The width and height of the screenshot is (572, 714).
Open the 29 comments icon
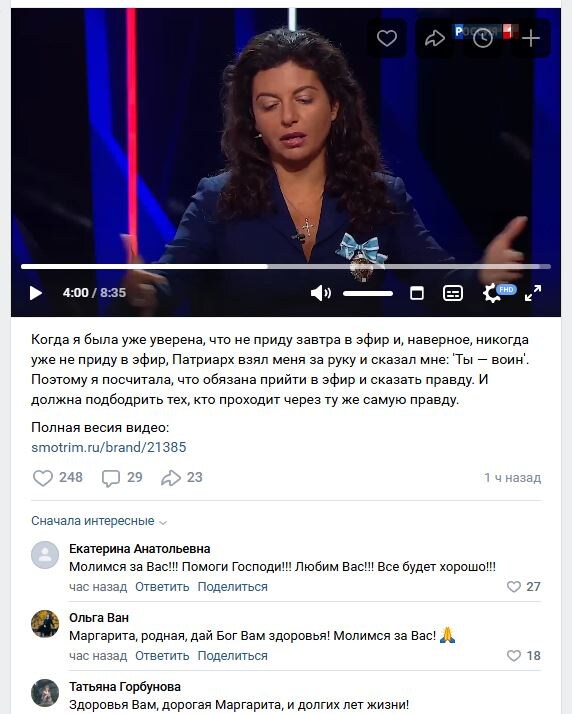coord(122,478)
